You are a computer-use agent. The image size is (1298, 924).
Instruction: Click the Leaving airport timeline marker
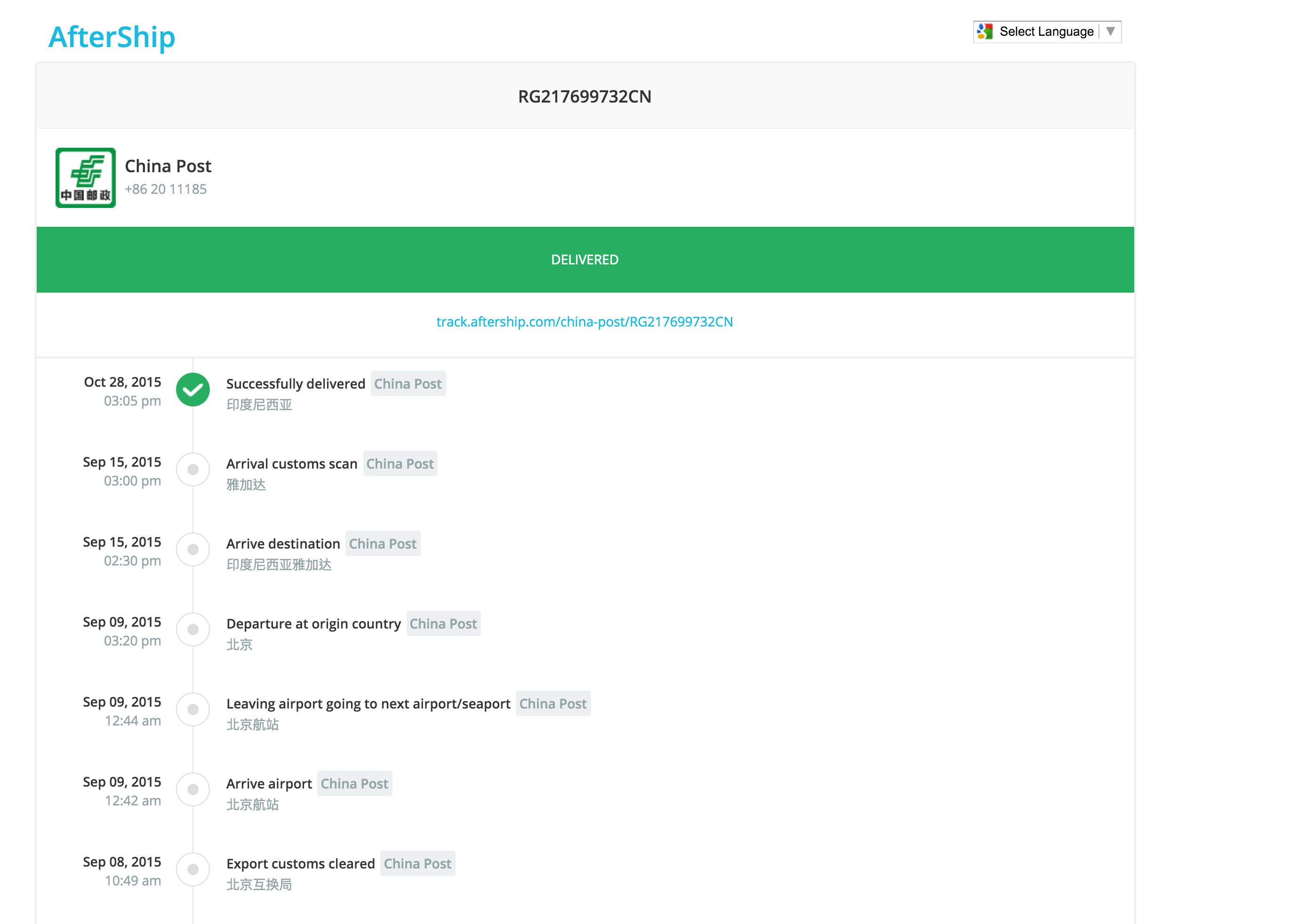[x=193, y=709]
